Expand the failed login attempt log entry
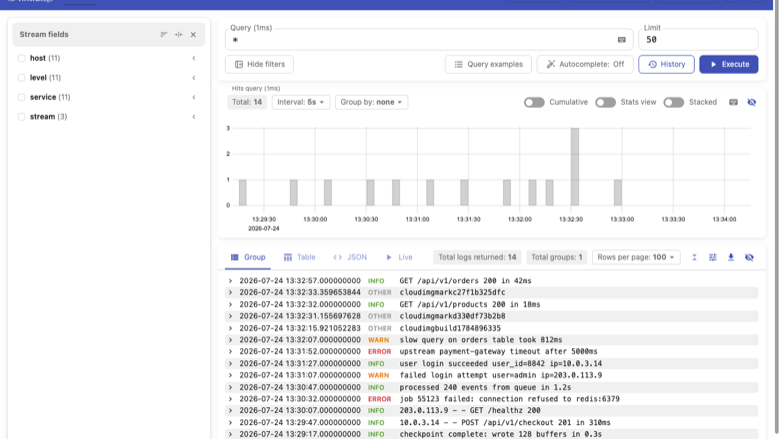 point(230,375)
